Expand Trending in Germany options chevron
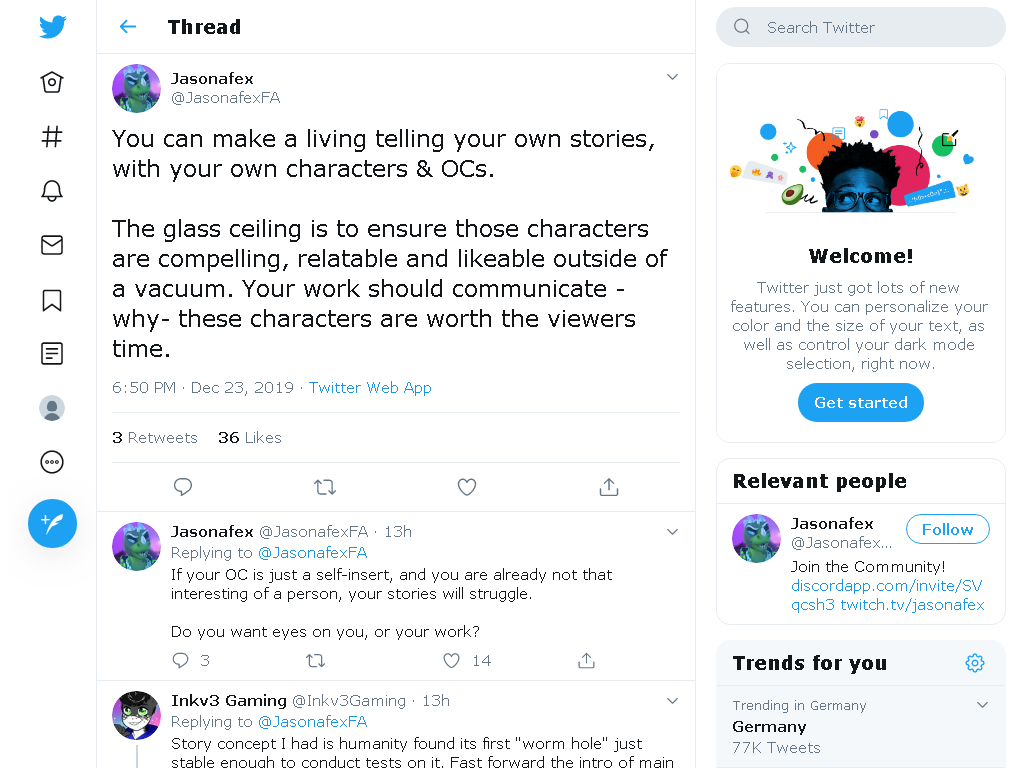Screen dimensions: 1024x768 click(982, 705)
